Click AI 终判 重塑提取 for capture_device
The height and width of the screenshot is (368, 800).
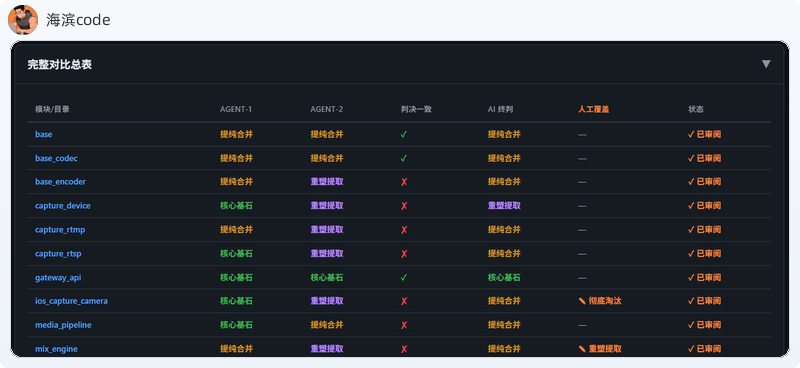(504, 206)
